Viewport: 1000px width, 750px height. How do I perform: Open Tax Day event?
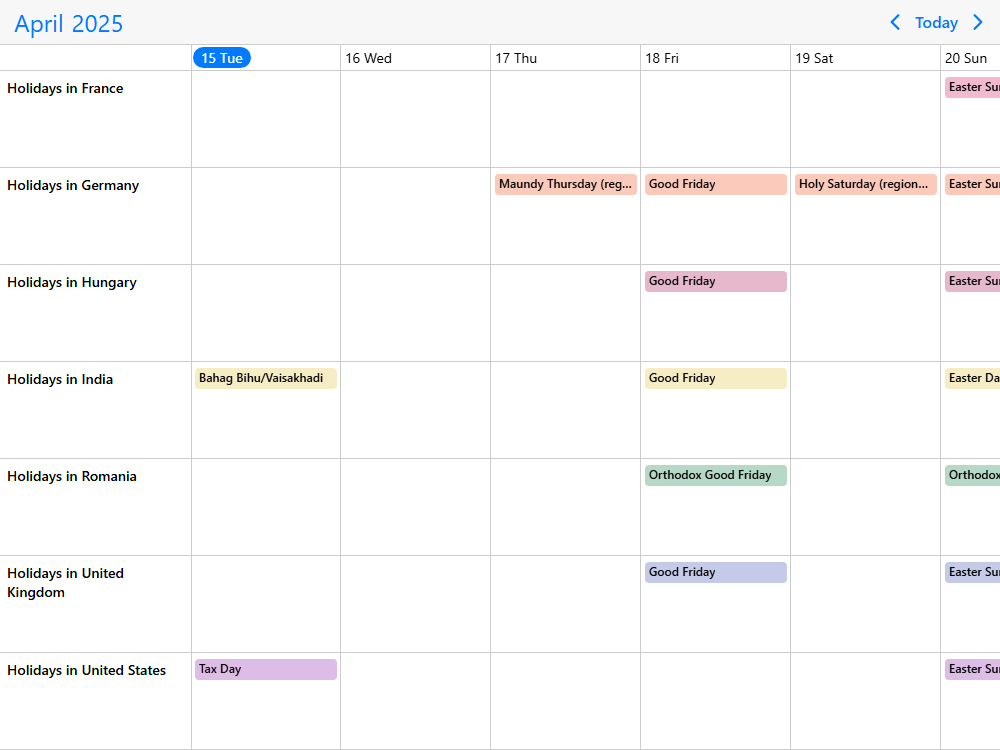tap(266, 669)
